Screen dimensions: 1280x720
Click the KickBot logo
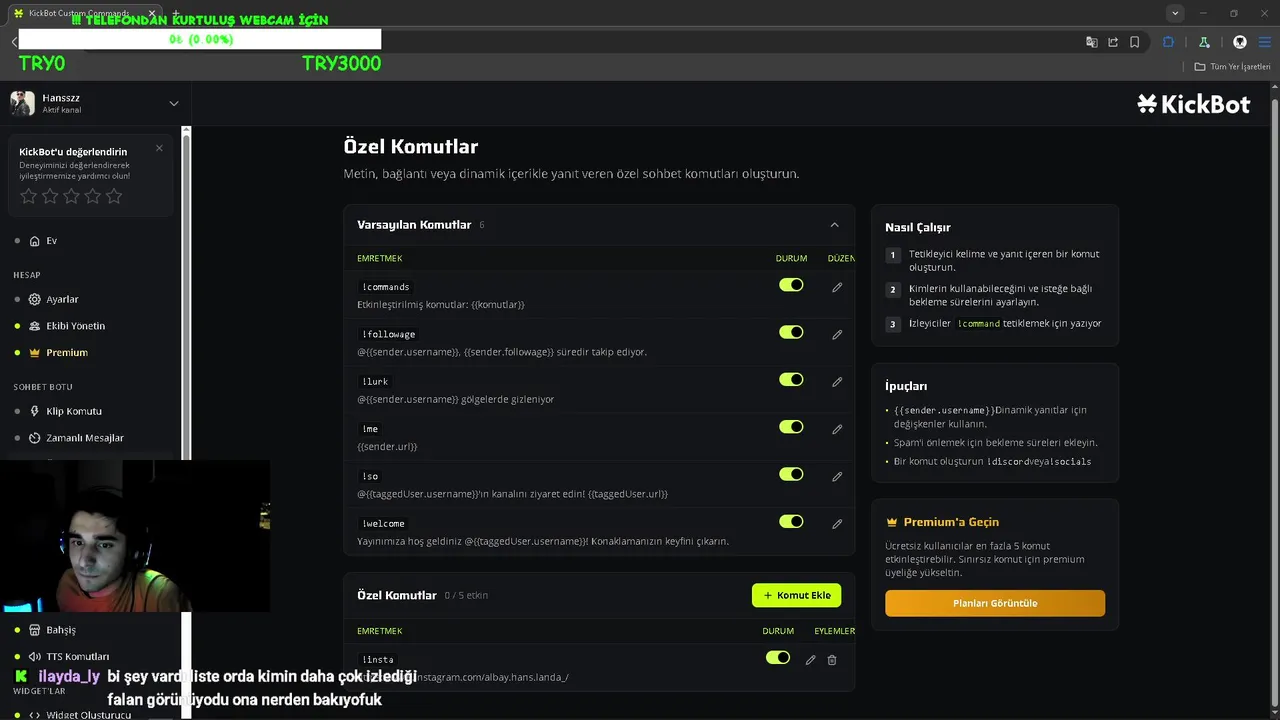(x=1194, y=104)
